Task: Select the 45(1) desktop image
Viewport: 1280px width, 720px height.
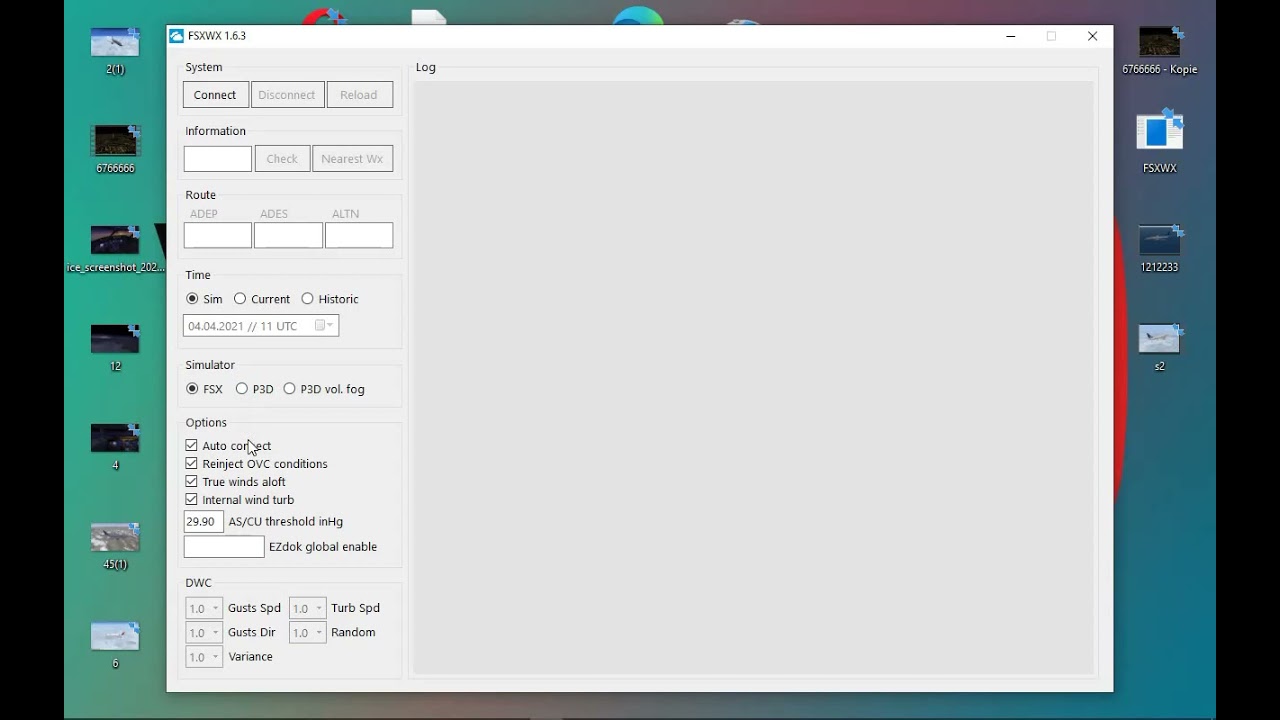Action: (115, 545)
